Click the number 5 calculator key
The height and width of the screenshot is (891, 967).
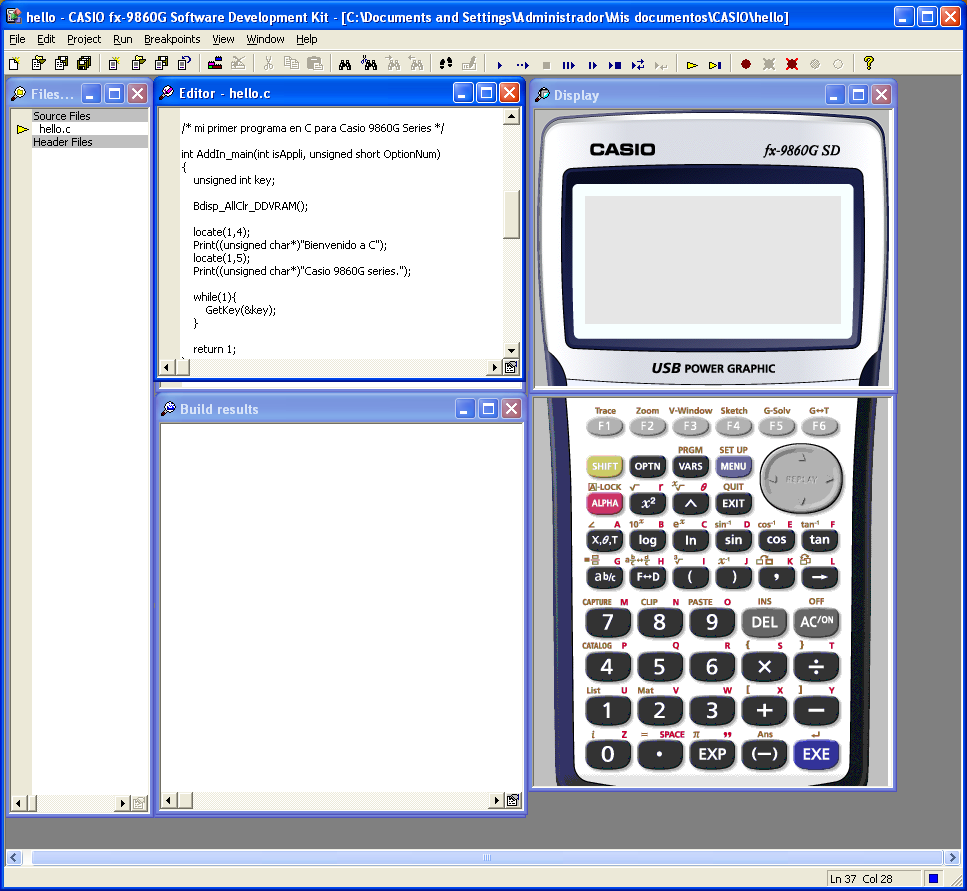(659, 667)
